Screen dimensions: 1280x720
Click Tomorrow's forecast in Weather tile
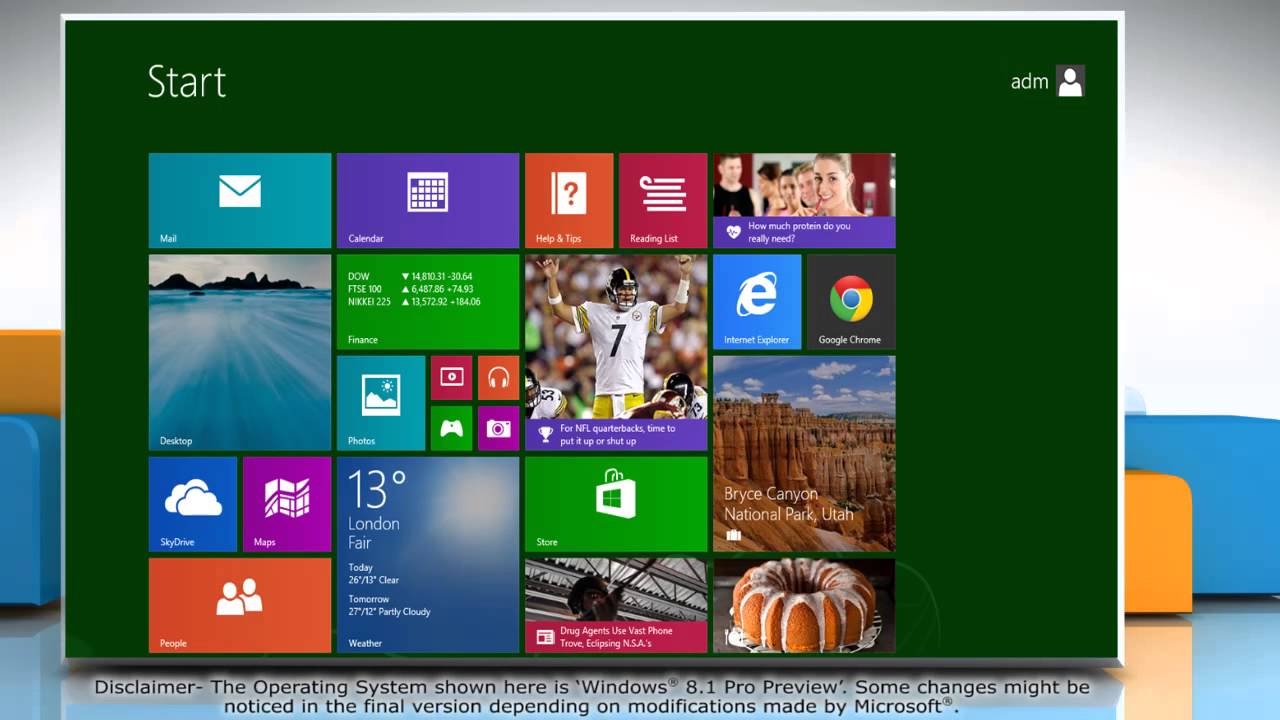[389, 606]
